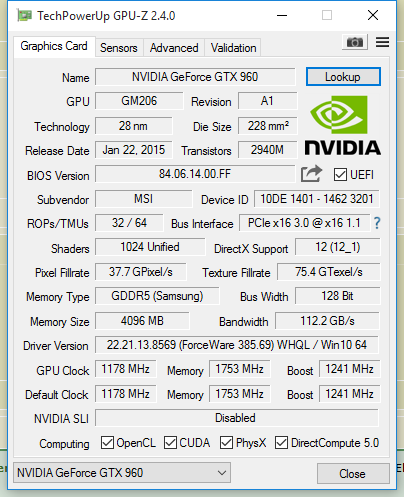Select the Validation tab

coord(233,48)
